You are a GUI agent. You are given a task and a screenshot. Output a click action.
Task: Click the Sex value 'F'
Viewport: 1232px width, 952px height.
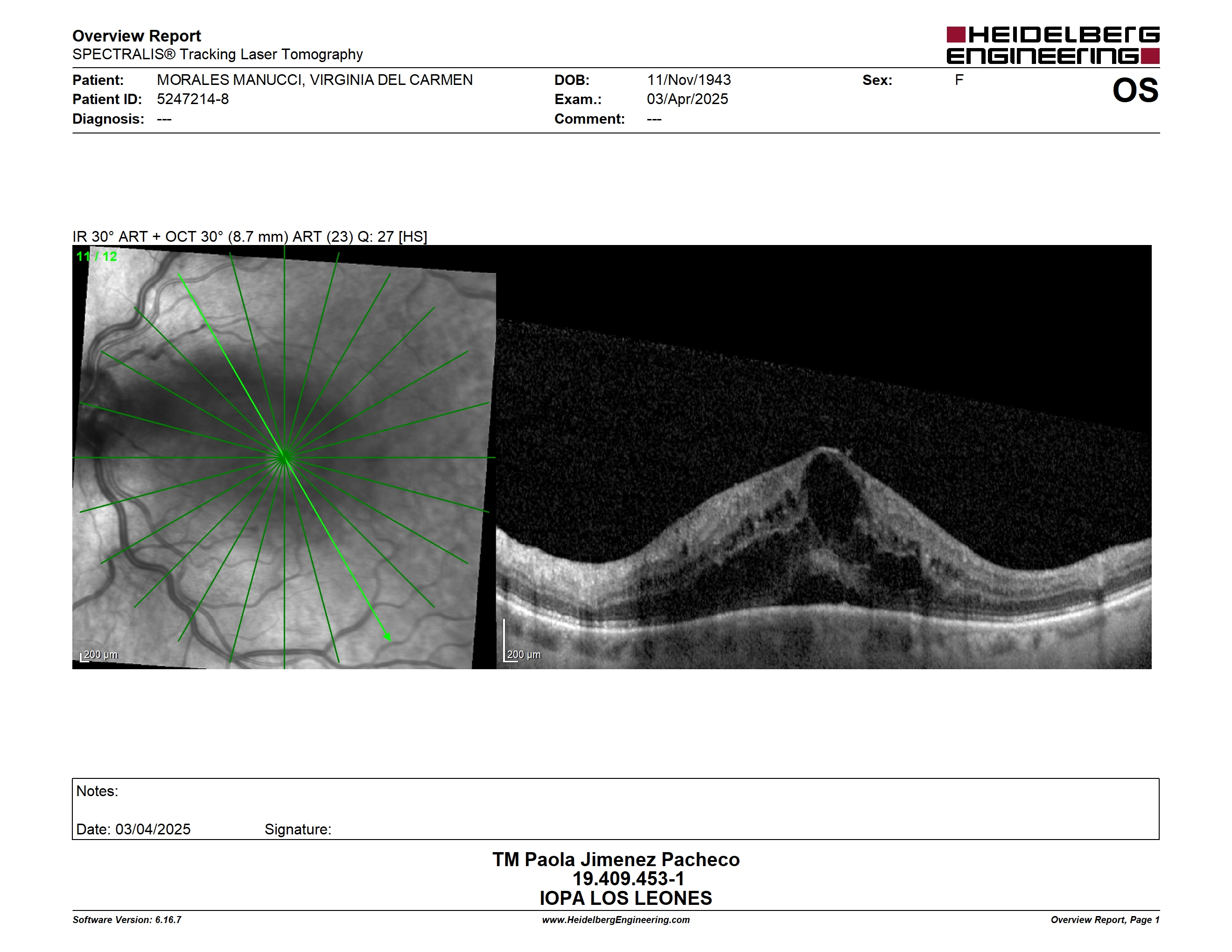959,80
